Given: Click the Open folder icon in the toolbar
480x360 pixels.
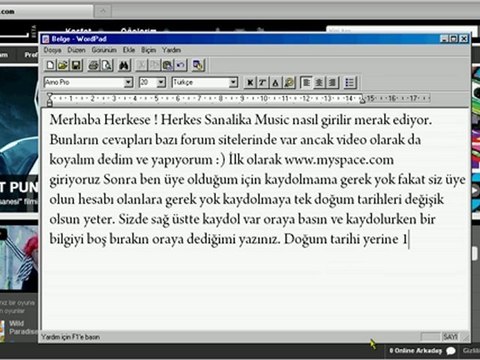Looking at the screenshot, I should (x=63, y=65).
